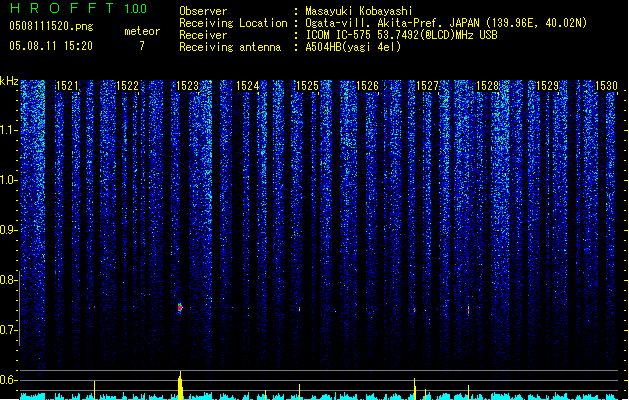Click the meteor count value 7
Screen dimensions: 629x400
[x=142, y=46]
